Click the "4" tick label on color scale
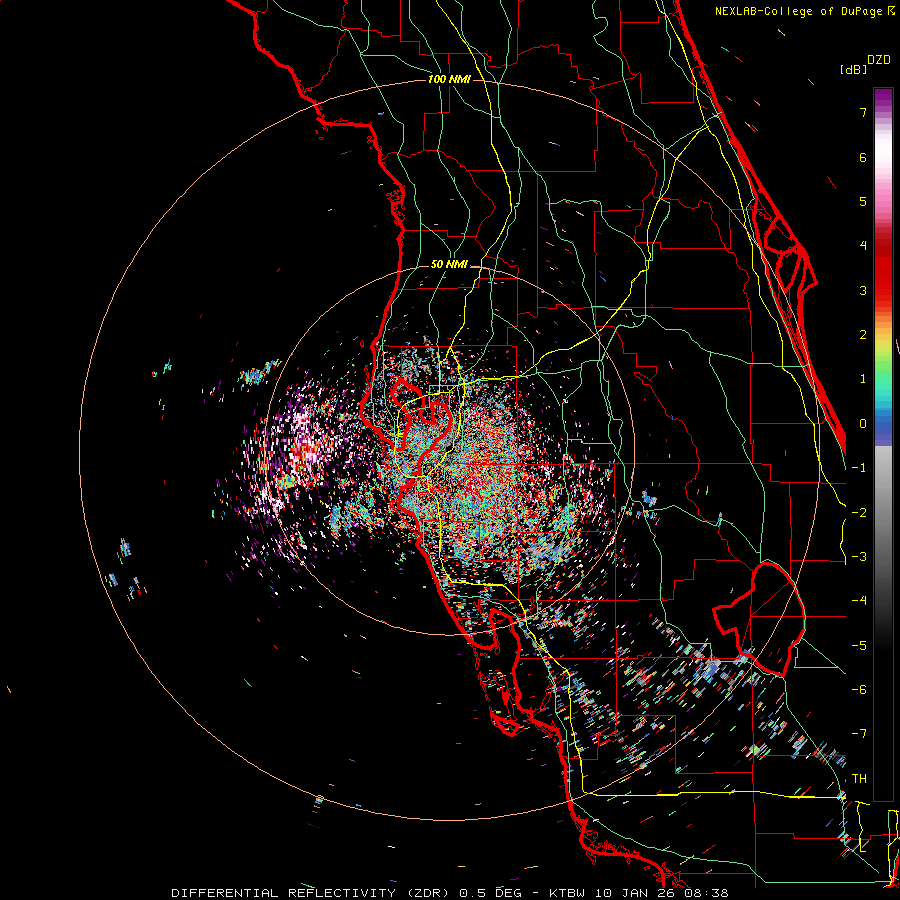900x900 pixels. pyautogui.click(x=863, y=246)
